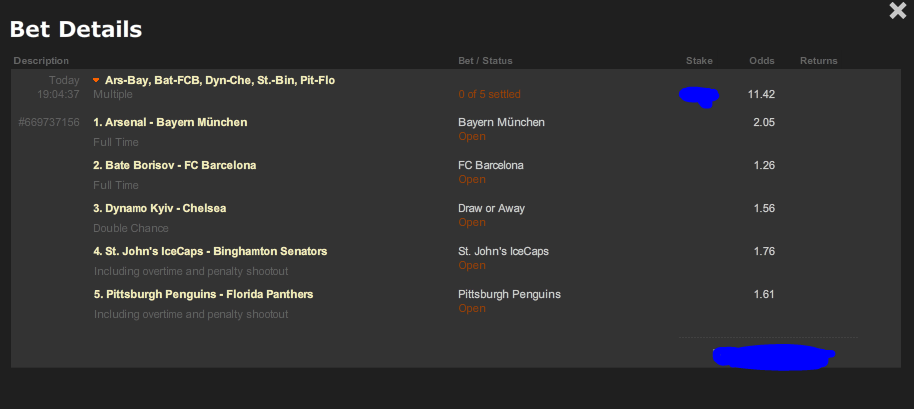The width and height of the screenshot is (914, 409).
Task: Click the combined odds value 11.42
Action: coord(761,95)
